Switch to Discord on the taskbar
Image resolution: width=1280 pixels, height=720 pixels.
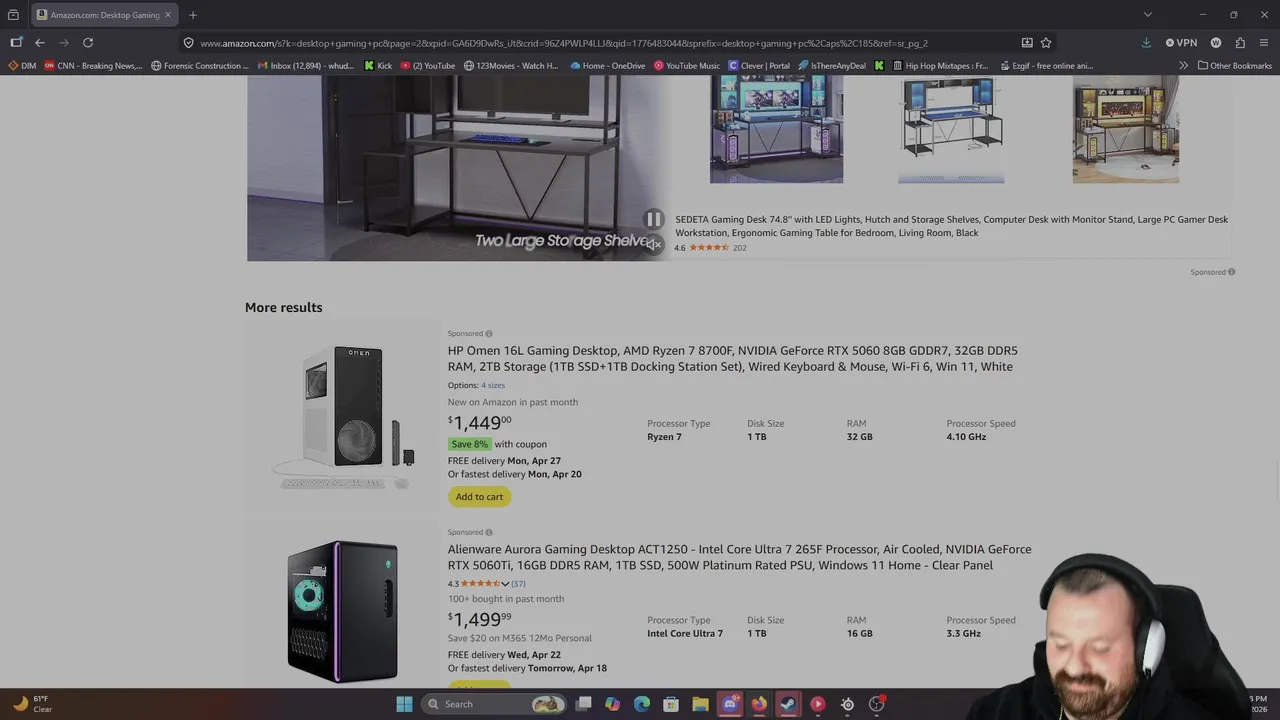click(730, 704)
